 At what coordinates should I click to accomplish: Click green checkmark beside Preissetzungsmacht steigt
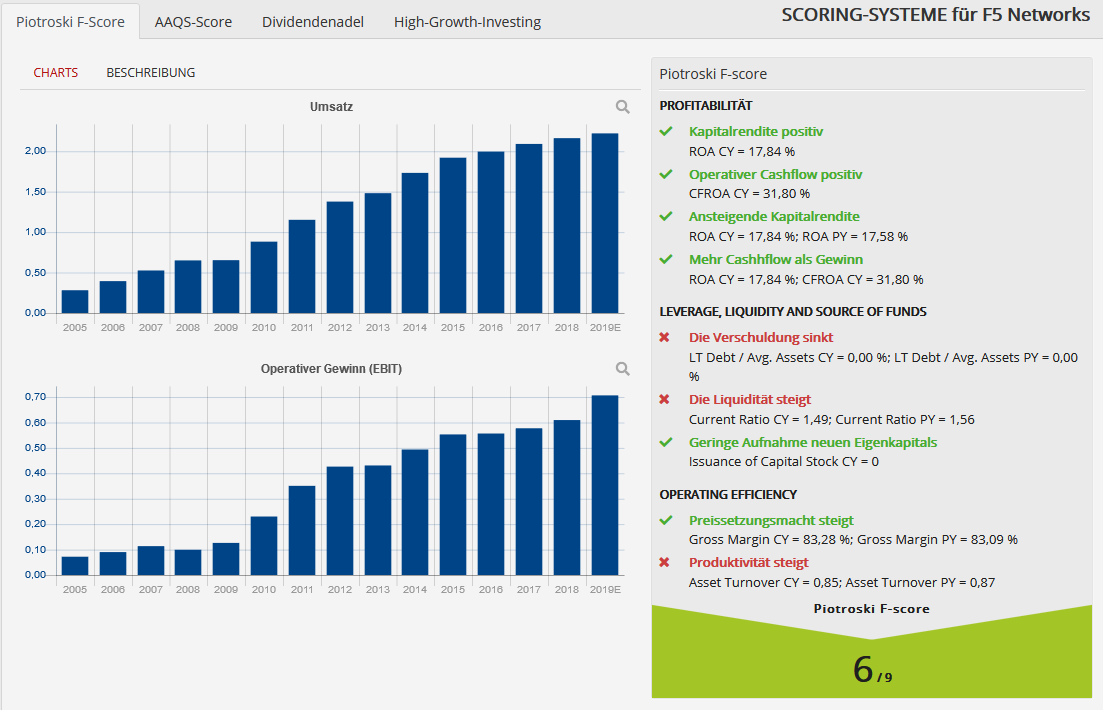[x=666, y=521]
